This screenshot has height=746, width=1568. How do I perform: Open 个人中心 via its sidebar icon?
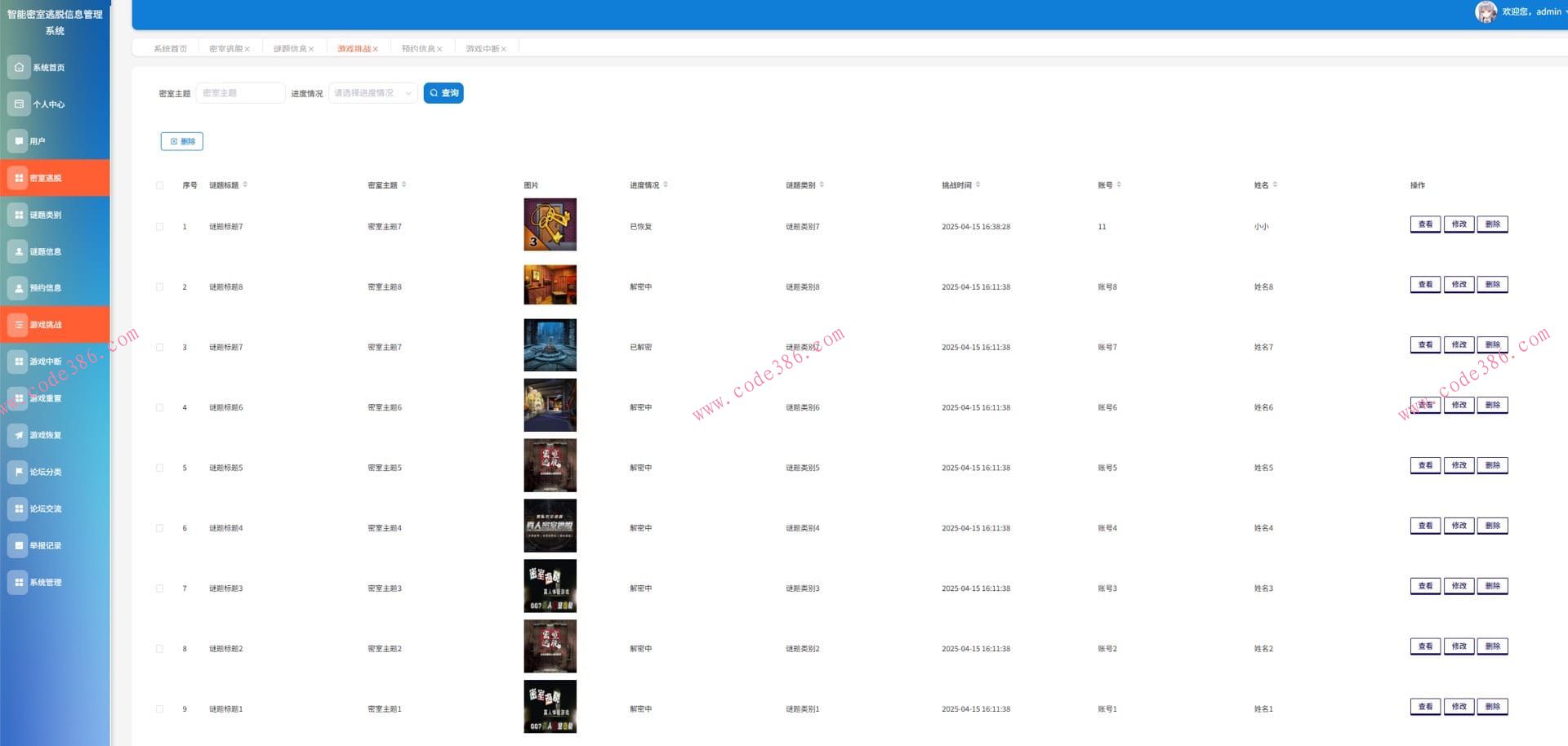point(19,104)
